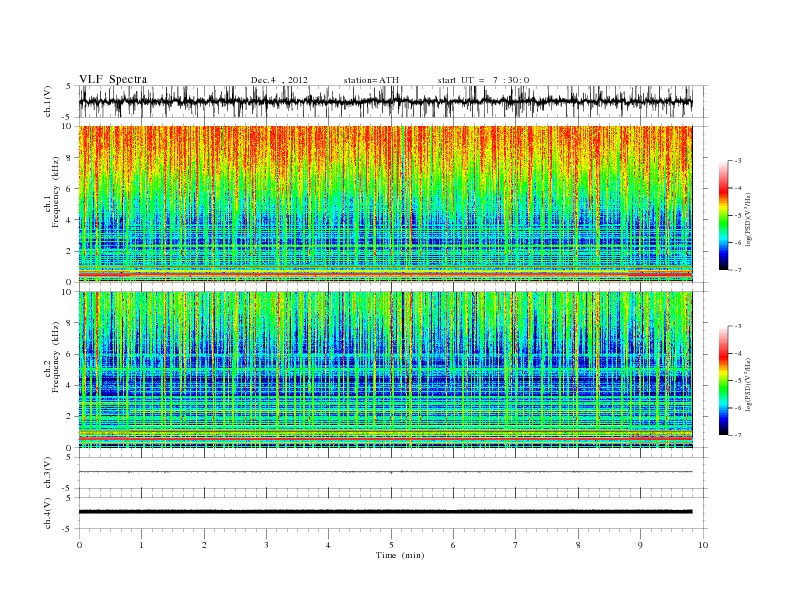Click the log(PSD) label of ch.1 color bar
The image size is (792, 612).
[x=748, y=219]
